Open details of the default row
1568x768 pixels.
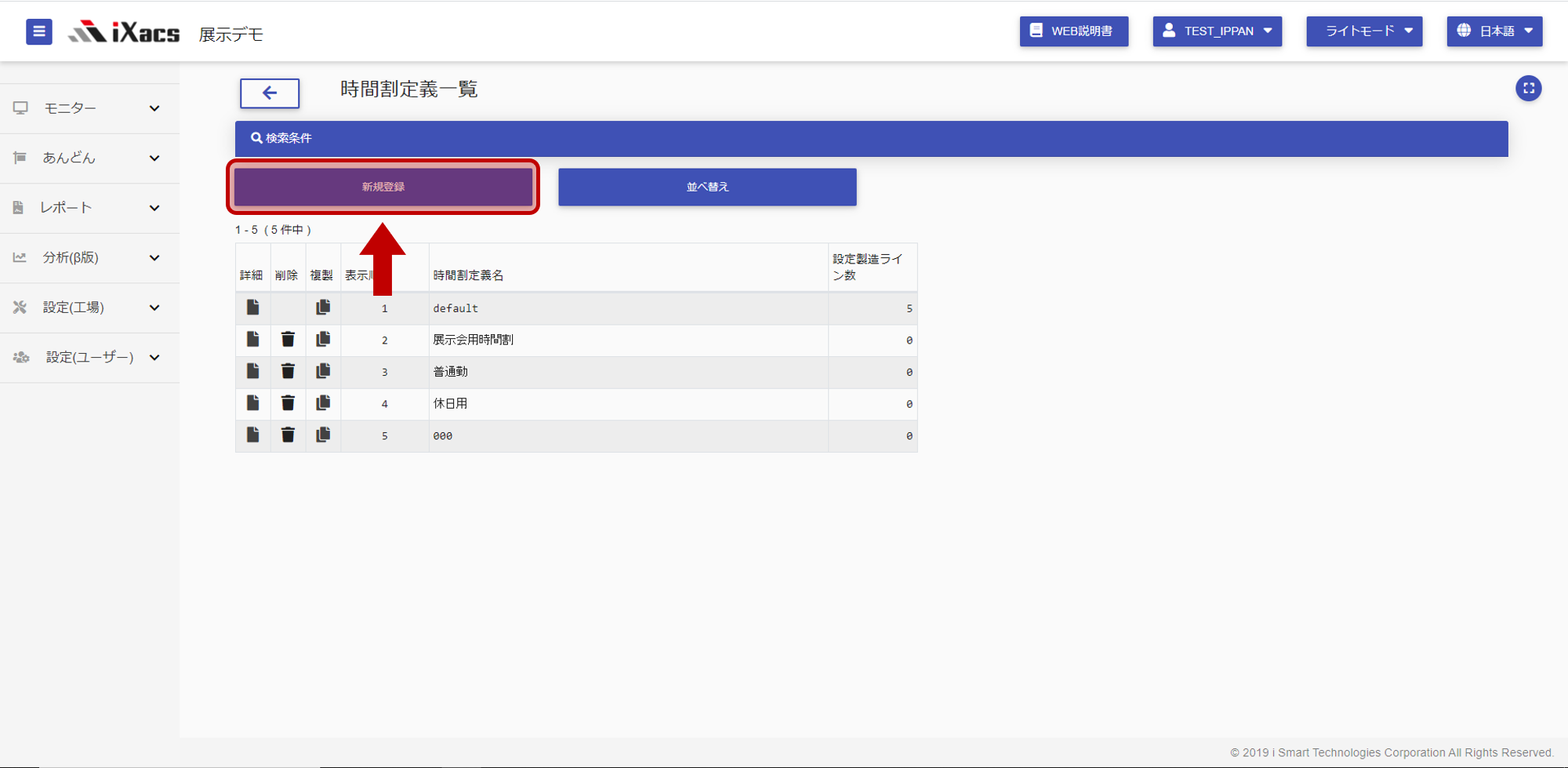click(252, 308)
